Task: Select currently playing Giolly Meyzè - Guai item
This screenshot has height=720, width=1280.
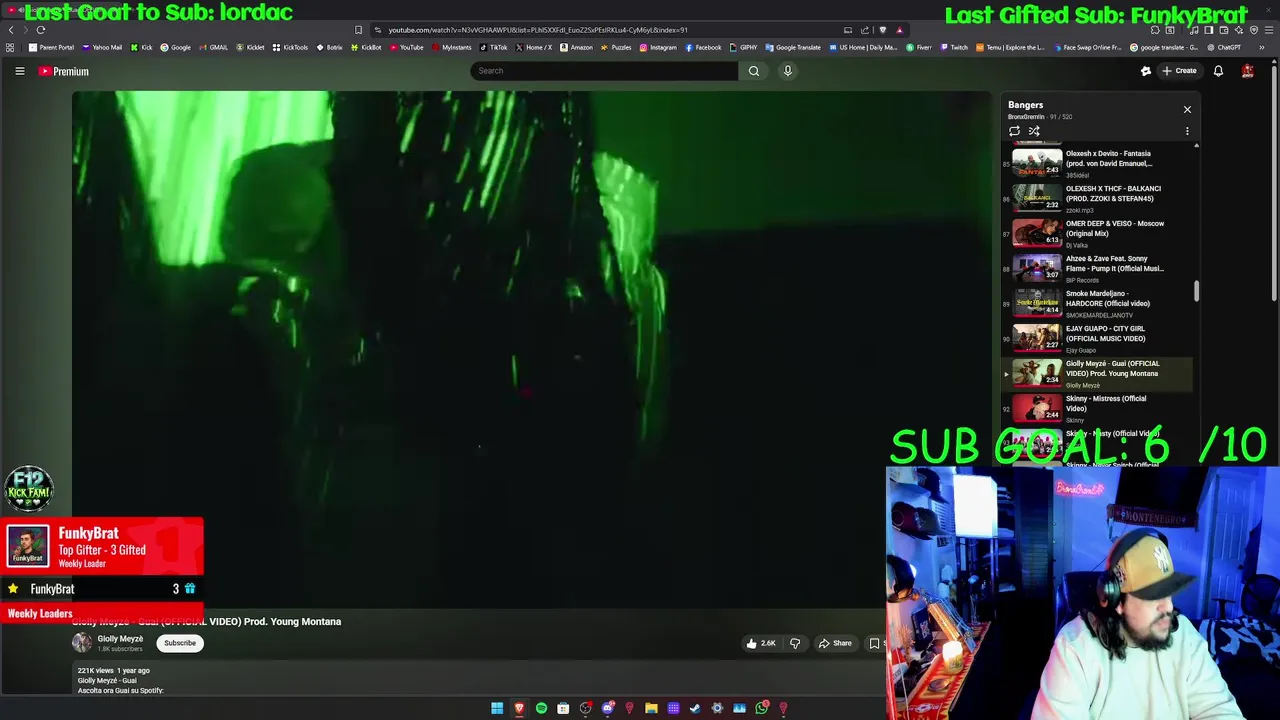Action: point(1098,373)
